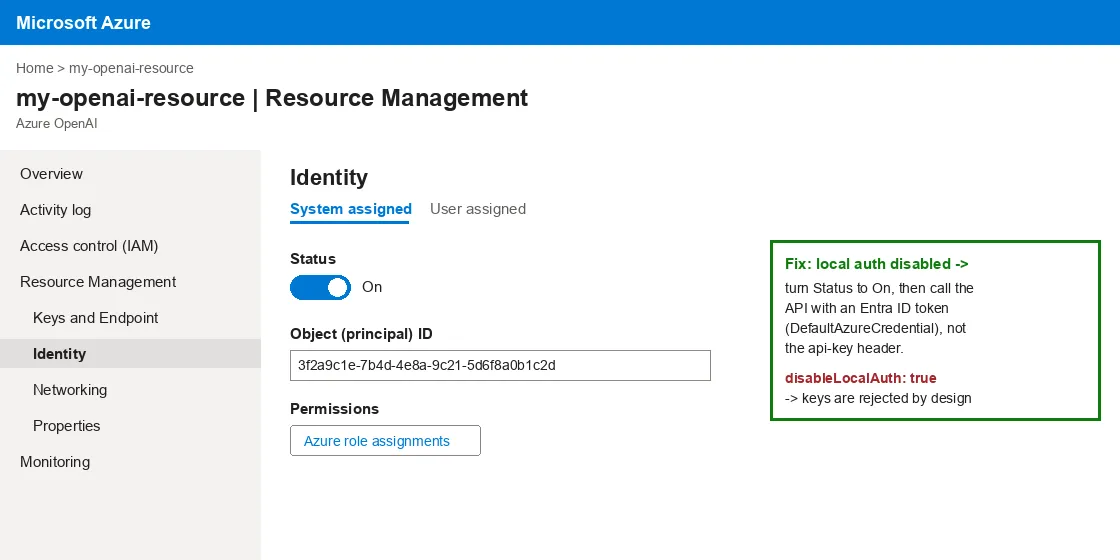The image size is (1120, 560).
Task: Click the '-> keys are rejected by design' text
Action: coord(878,398)
